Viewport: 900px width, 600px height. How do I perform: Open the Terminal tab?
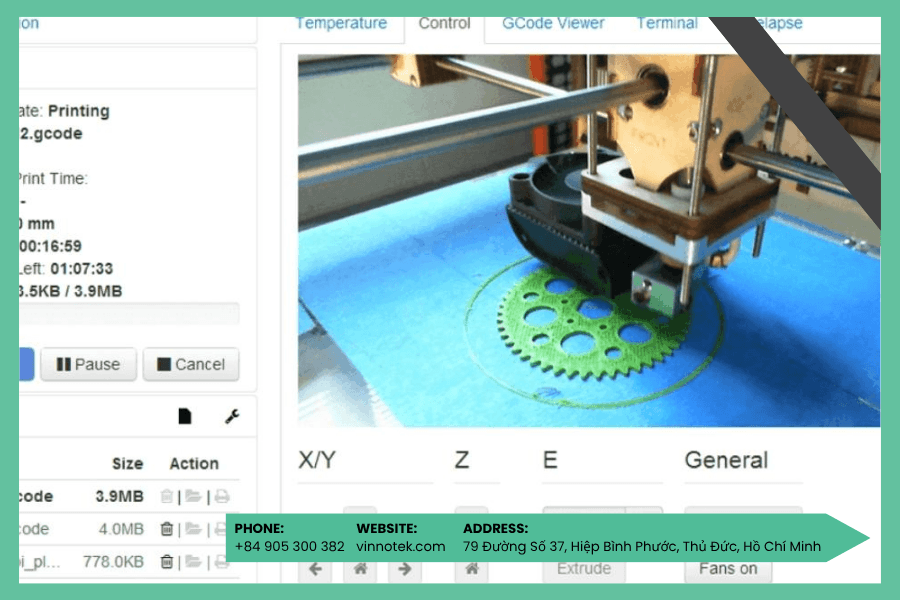pos(667,23)
